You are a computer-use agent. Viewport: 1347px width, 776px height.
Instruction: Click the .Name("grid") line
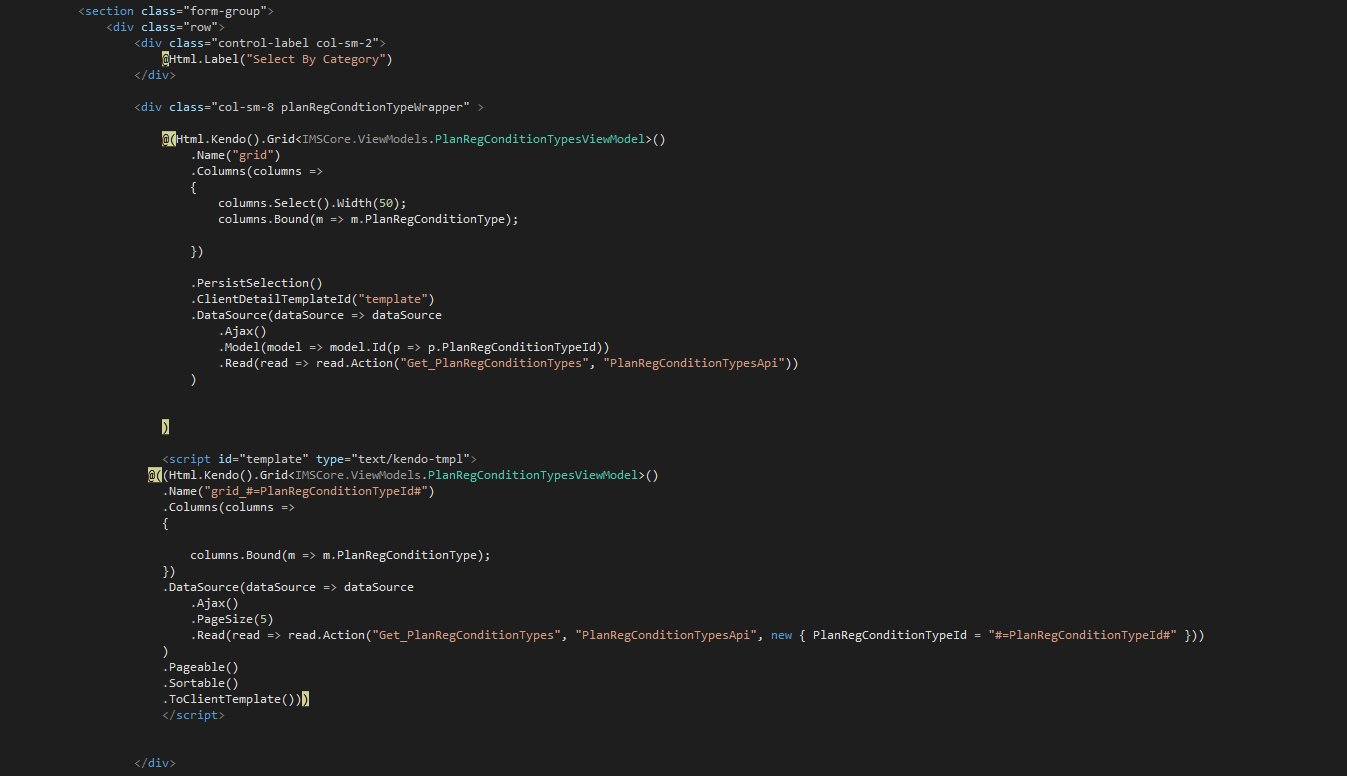point(236,155)
